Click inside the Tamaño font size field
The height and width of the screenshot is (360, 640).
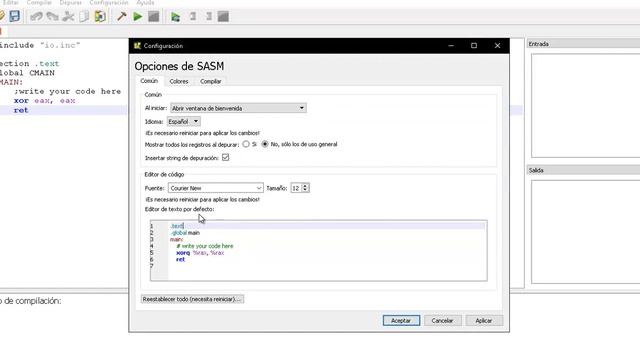[x=296, y=188]
